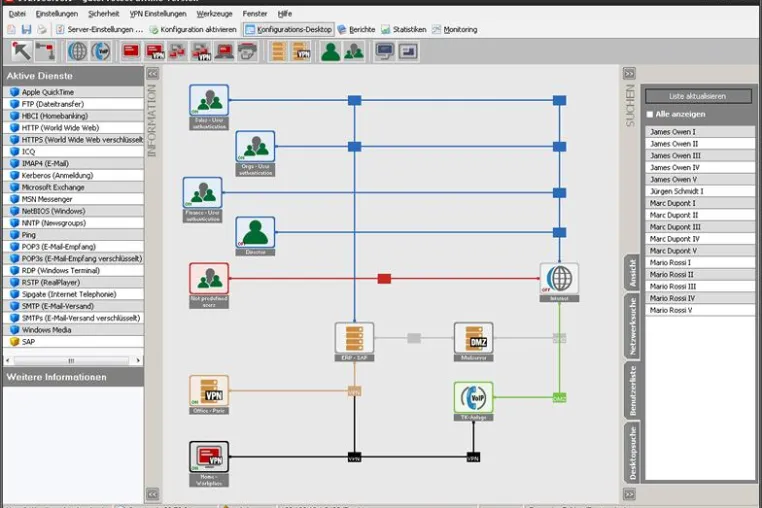
Task: Select the Director user node
Action: 255,232
